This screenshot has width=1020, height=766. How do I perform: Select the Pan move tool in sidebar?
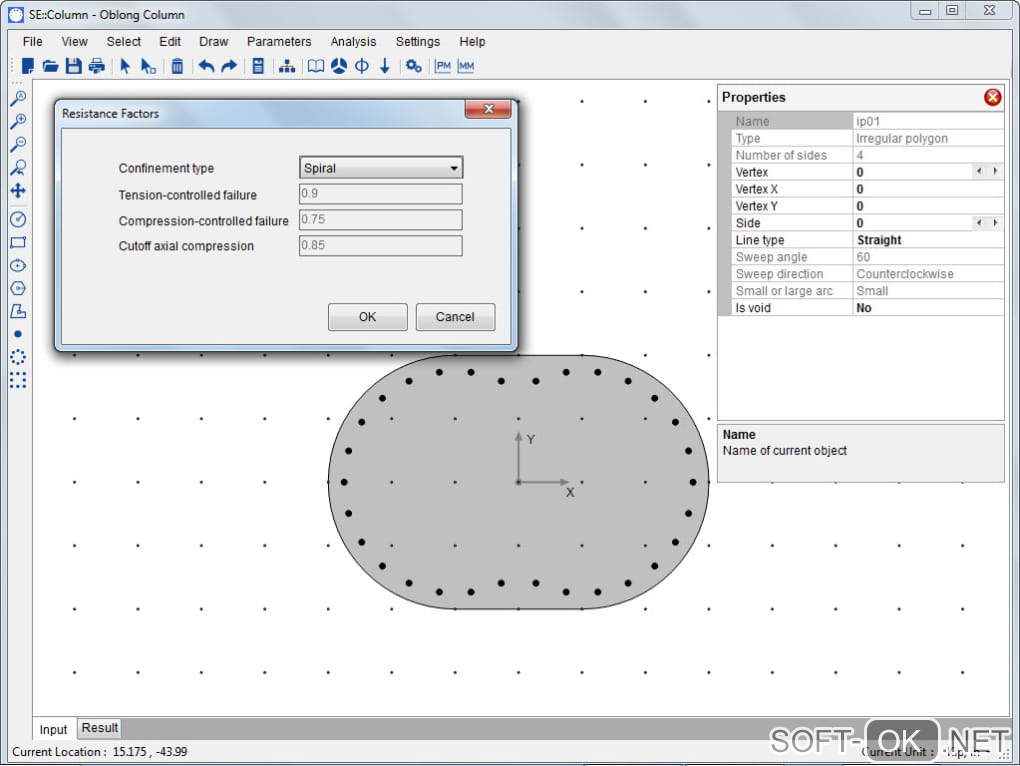click(17, 190)
